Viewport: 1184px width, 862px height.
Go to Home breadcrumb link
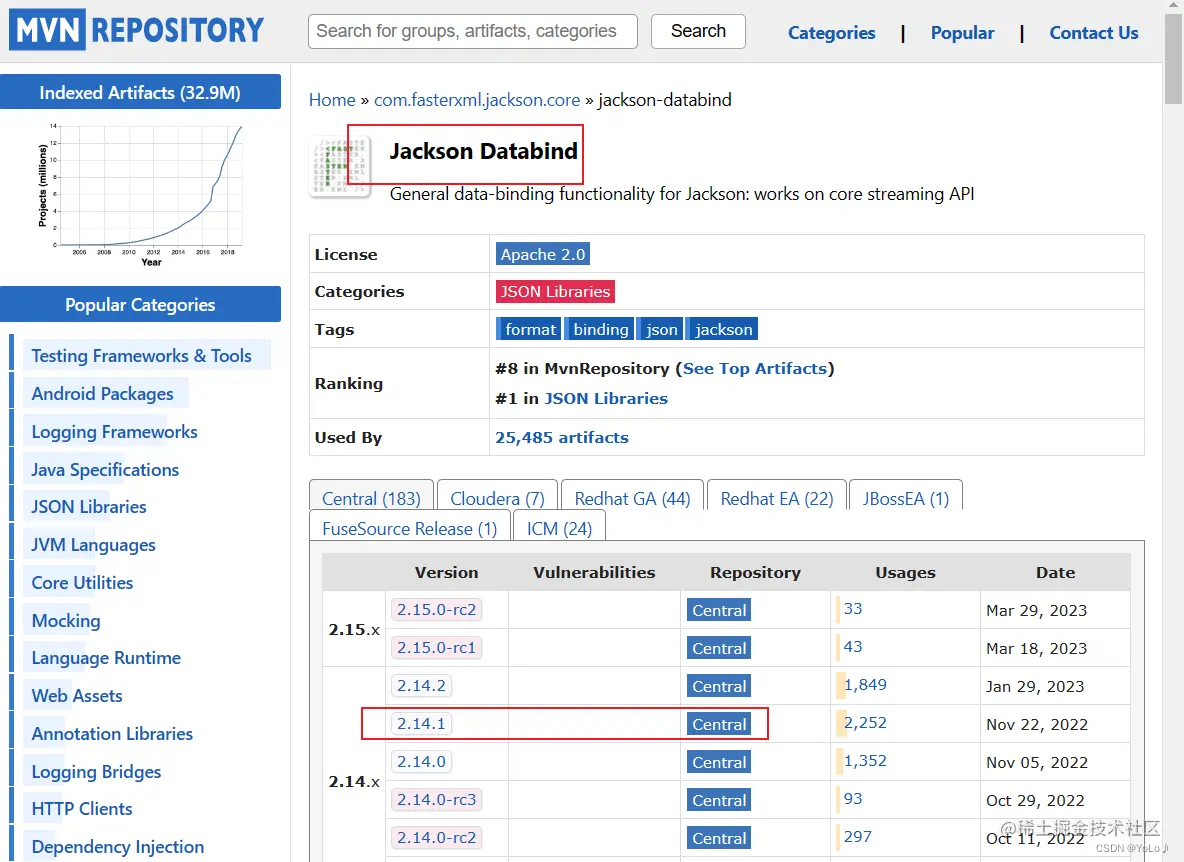tap(332, 100)
